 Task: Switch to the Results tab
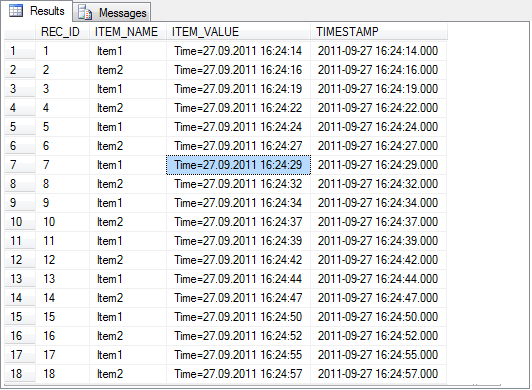click(37, 11)
